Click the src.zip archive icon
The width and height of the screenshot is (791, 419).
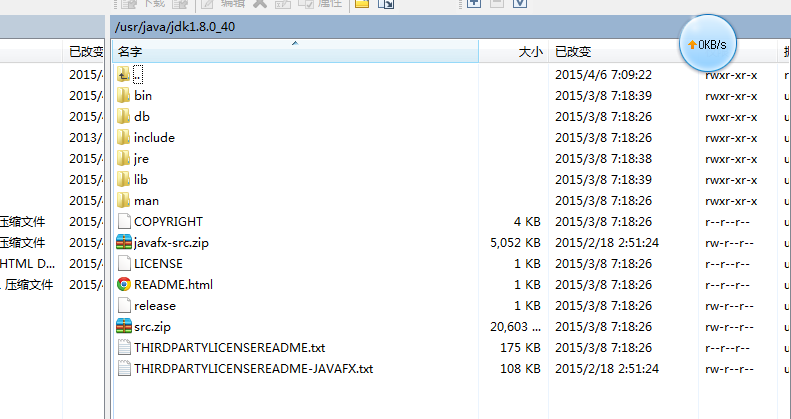coord(124,327)
